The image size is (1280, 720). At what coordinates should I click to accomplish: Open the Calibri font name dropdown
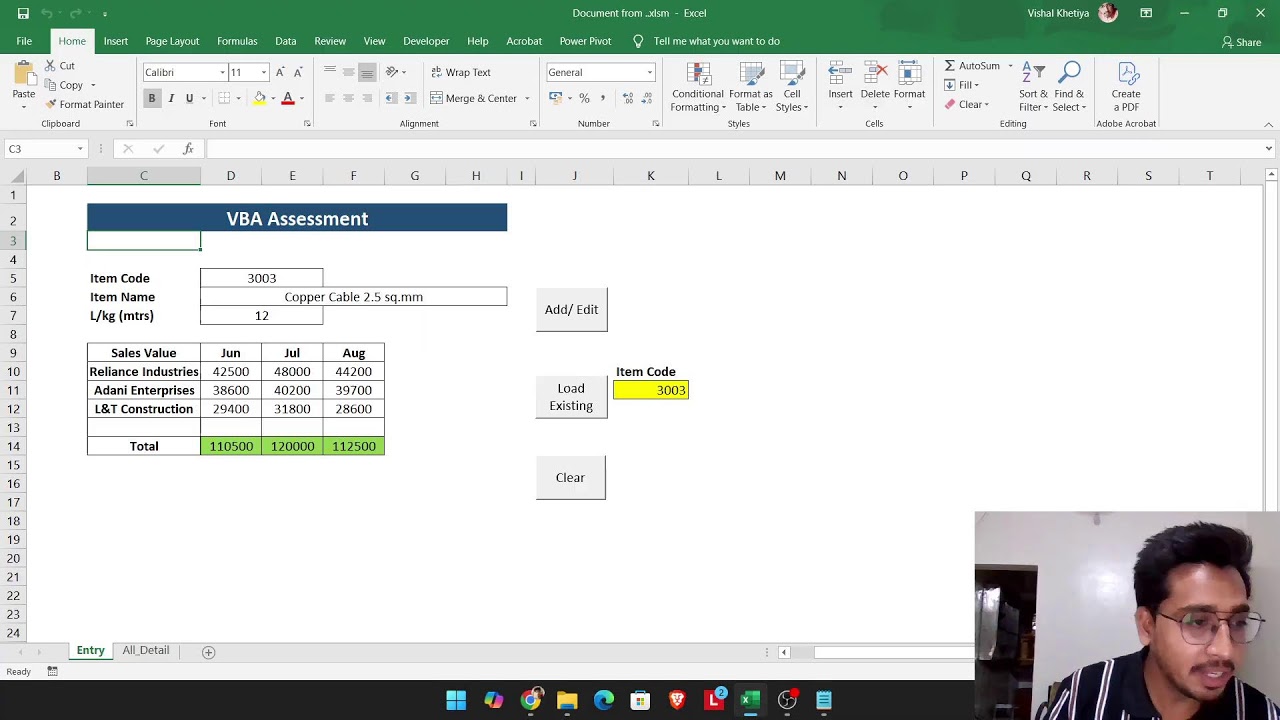click(222, 73)
